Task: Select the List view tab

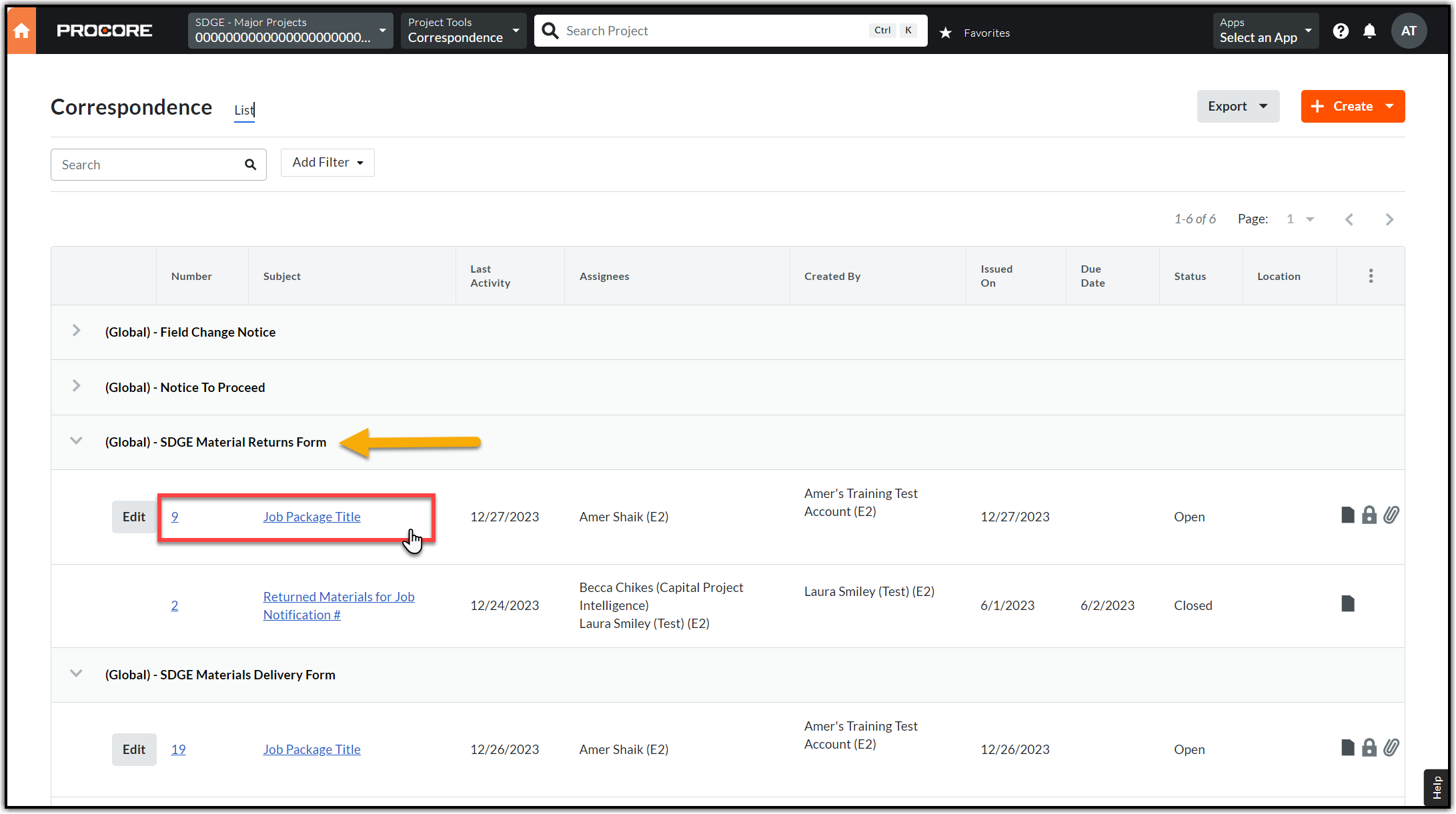Action: (x=244, y=110)
